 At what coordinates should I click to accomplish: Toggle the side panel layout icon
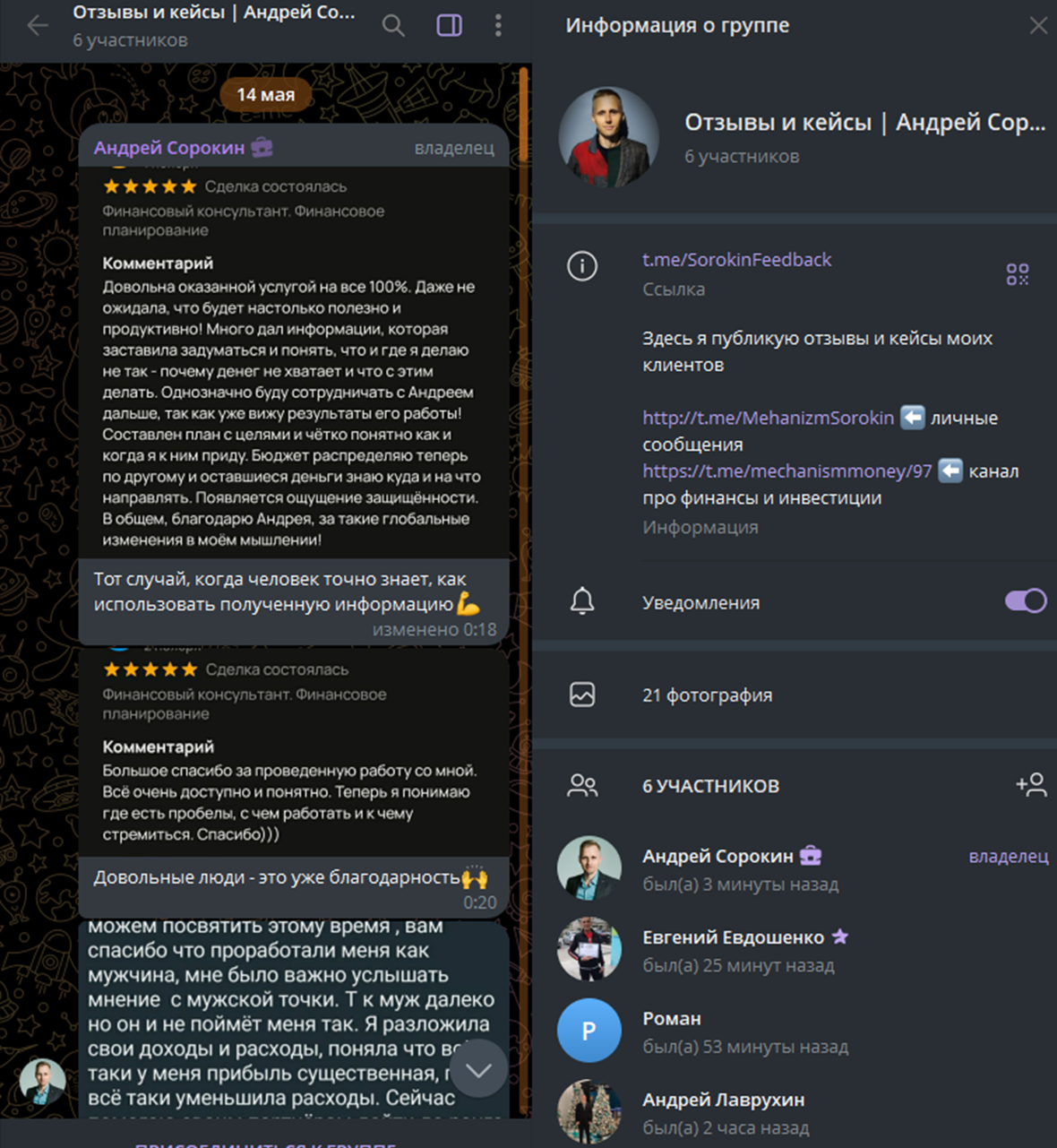pyautogui.click(x=449, y=26)
